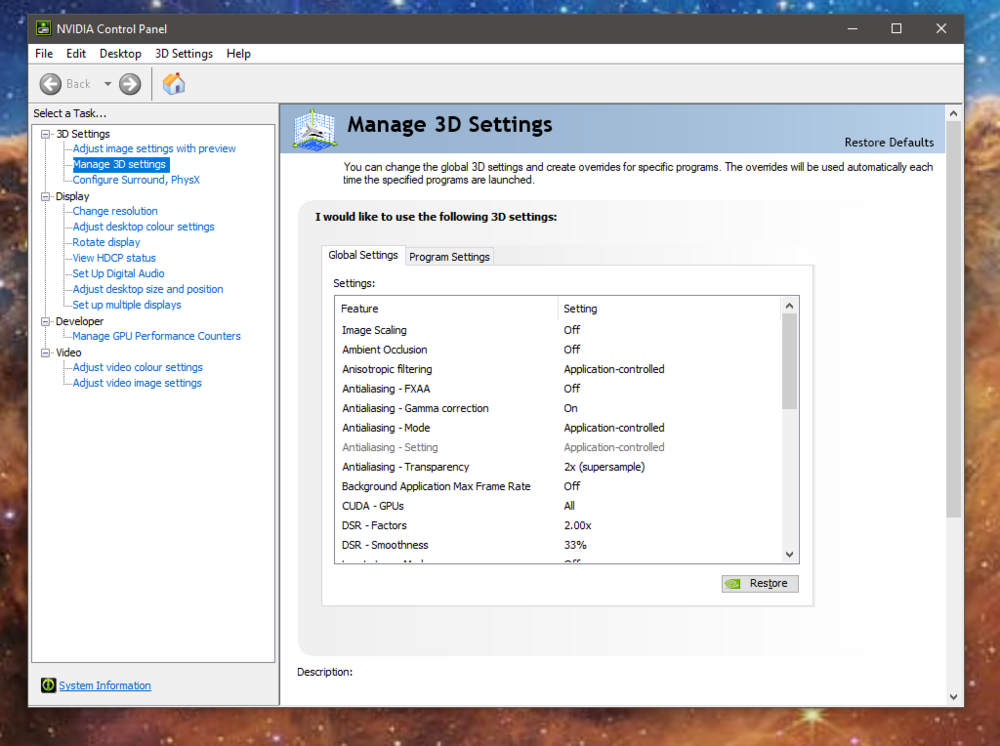The height and width of the screenshot is (746, 1000).
Task: Open the Edit menu
Action: [76, 54]
